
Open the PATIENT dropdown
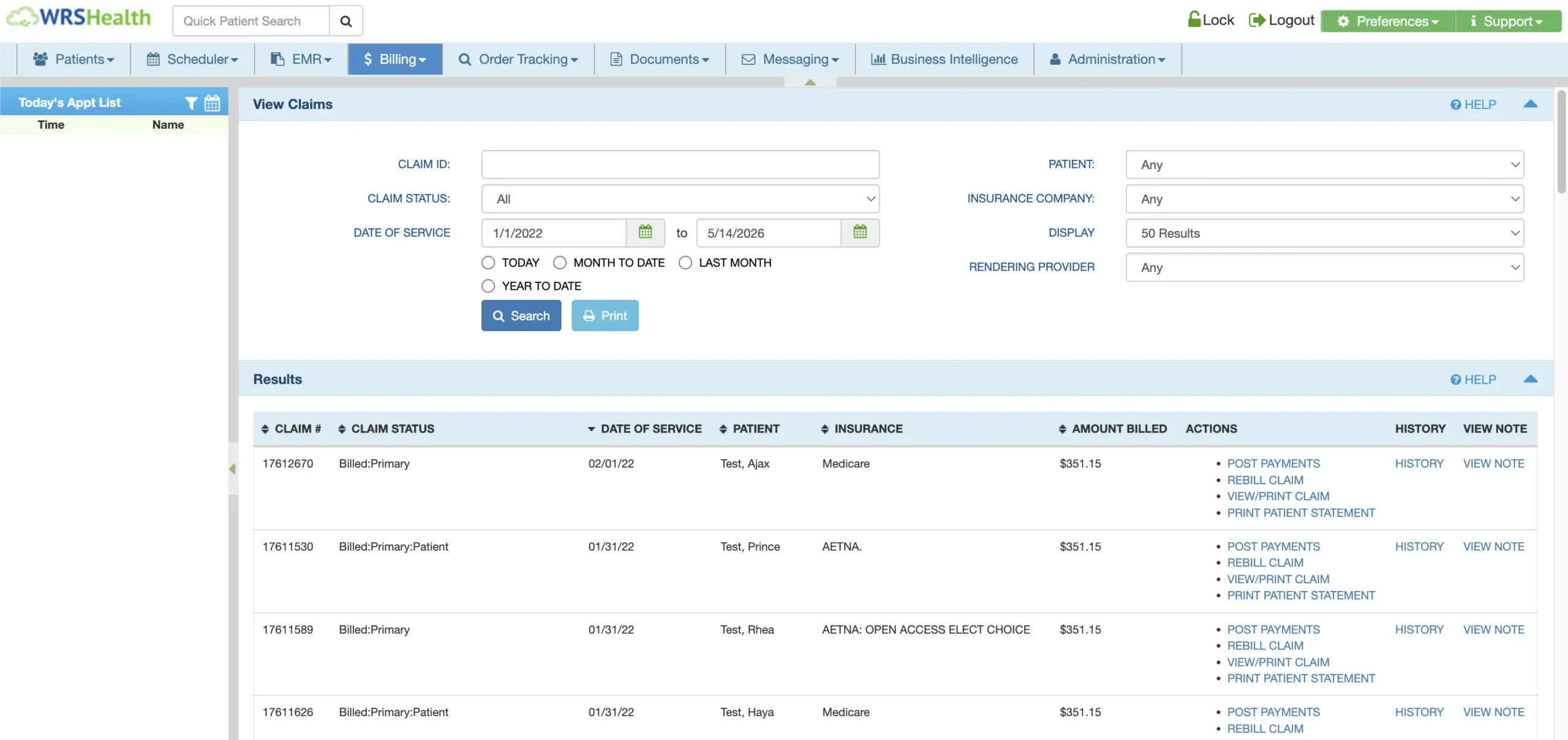pyautogui.click(x=1325, y=164)
